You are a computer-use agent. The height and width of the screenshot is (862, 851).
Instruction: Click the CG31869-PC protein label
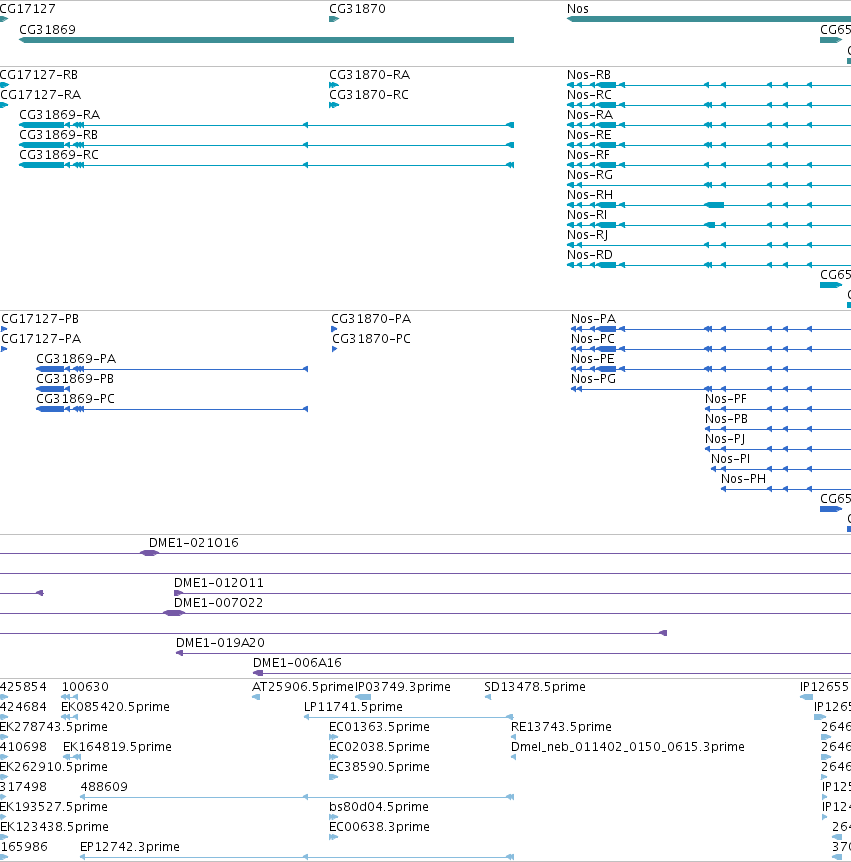(x=76, y=399)
